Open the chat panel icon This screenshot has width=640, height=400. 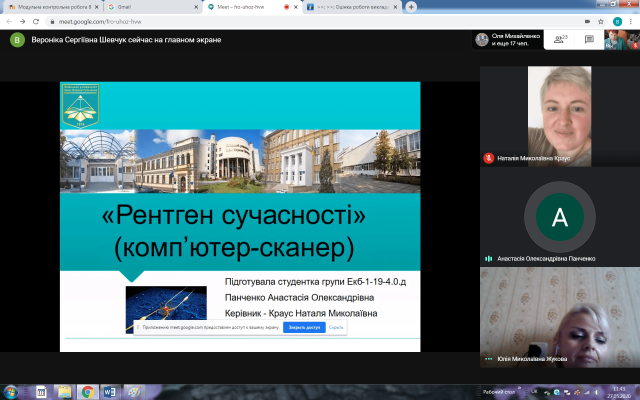tap(590, 40)
